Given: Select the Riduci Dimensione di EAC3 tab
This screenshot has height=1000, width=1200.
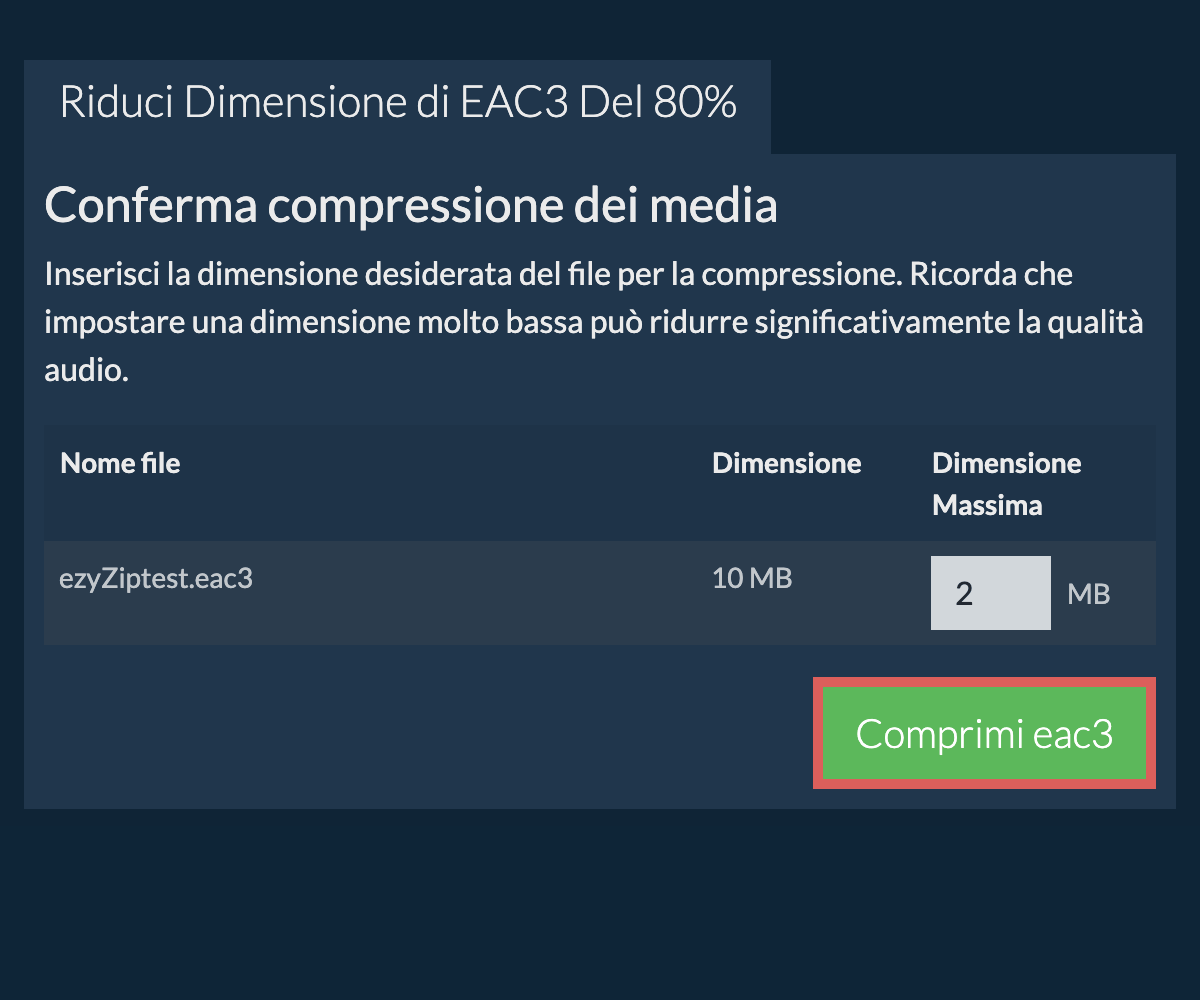Looking at the screenshot, I should pos(398,104).
